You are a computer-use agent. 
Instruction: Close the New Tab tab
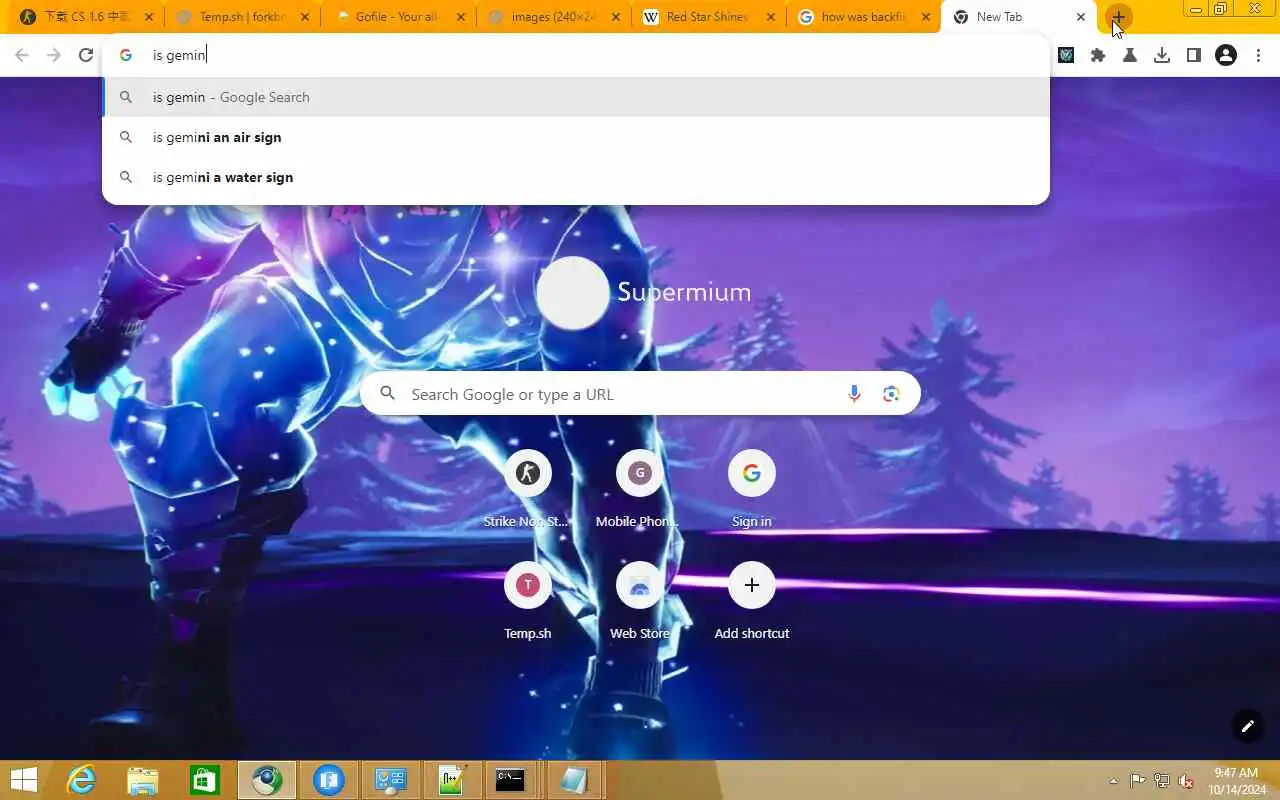pos(1081,17)
